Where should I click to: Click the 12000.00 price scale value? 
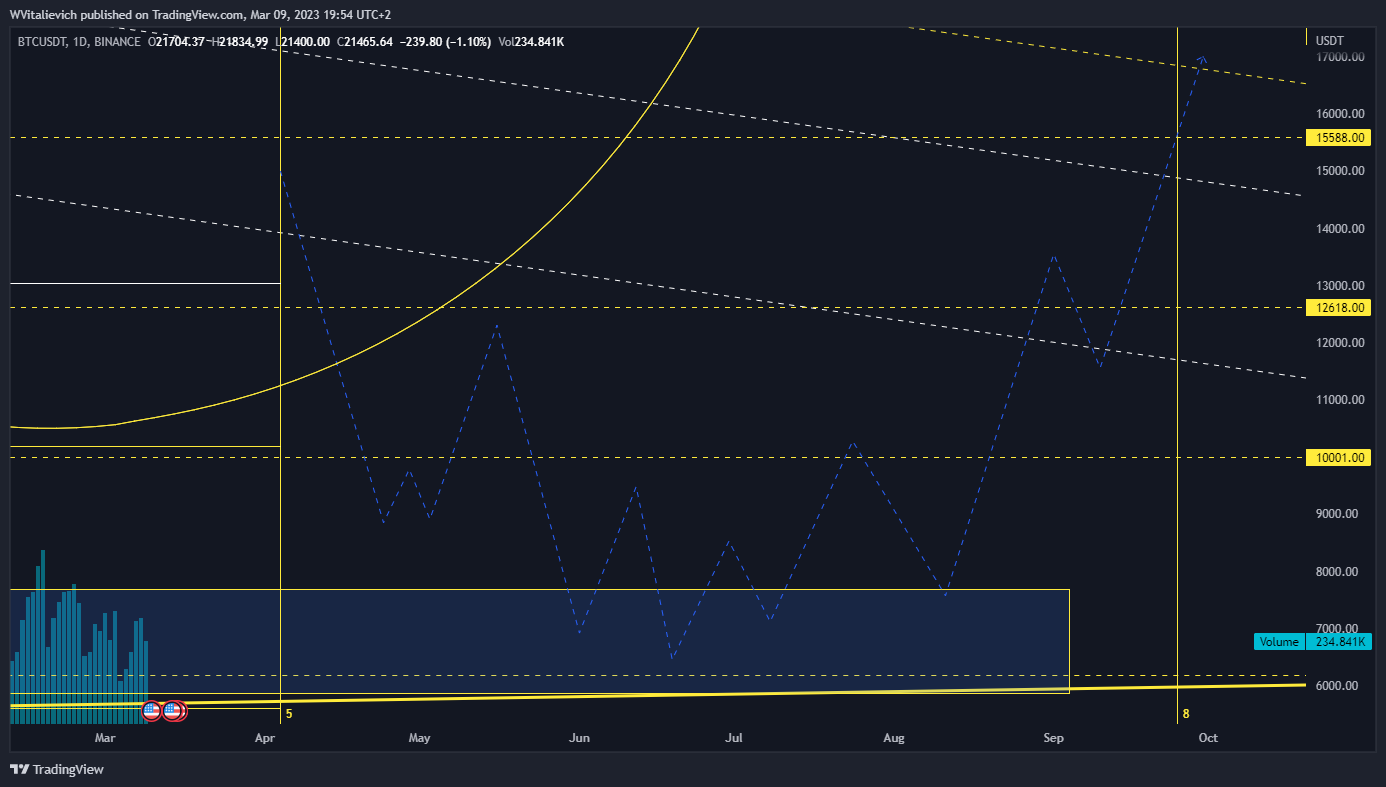tap(1340, 343)
